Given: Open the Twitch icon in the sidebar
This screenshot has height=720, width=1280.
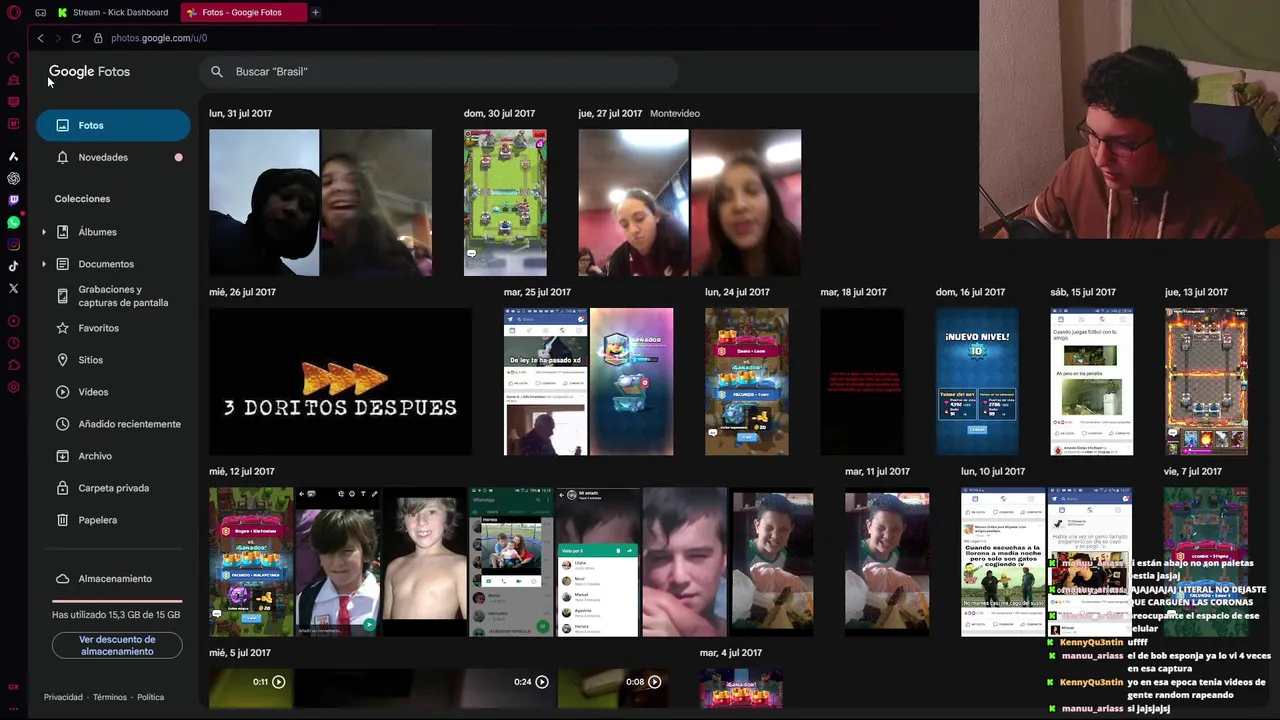Looking at the screenshot, I should point(13,201).
